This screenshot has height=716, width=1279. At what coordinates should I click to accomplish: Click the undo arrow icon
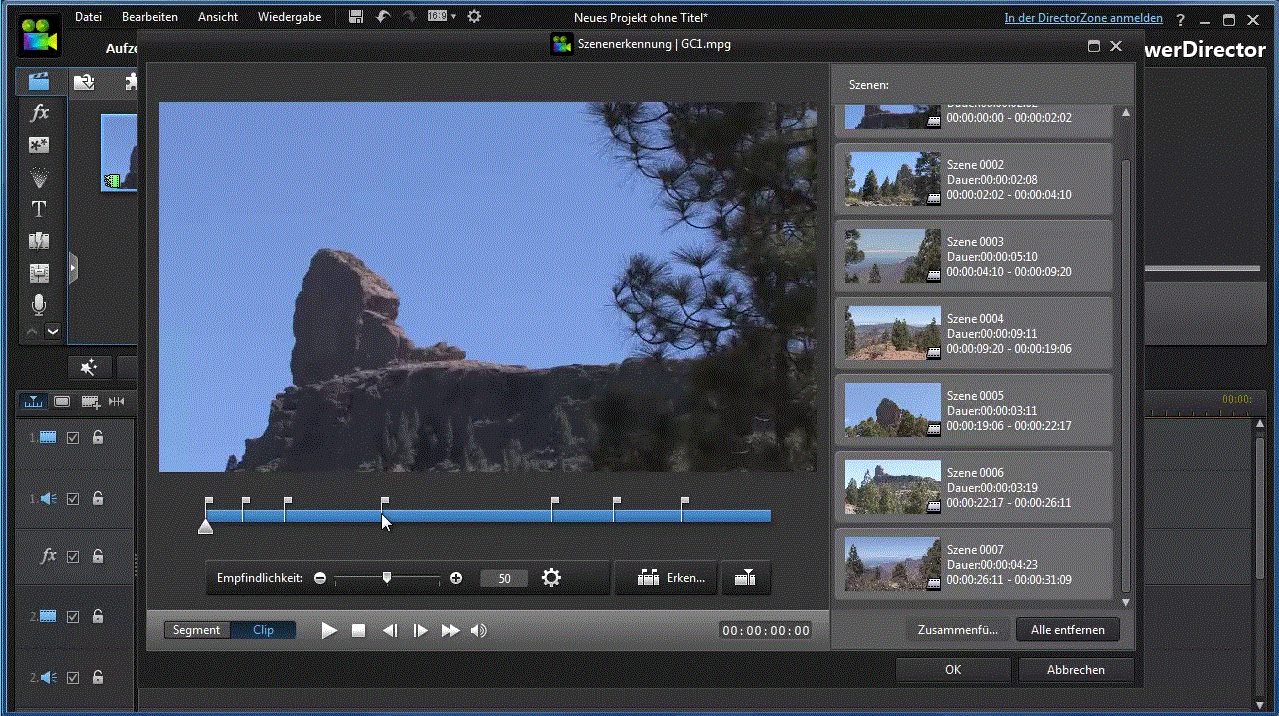(x=384, y=16)
